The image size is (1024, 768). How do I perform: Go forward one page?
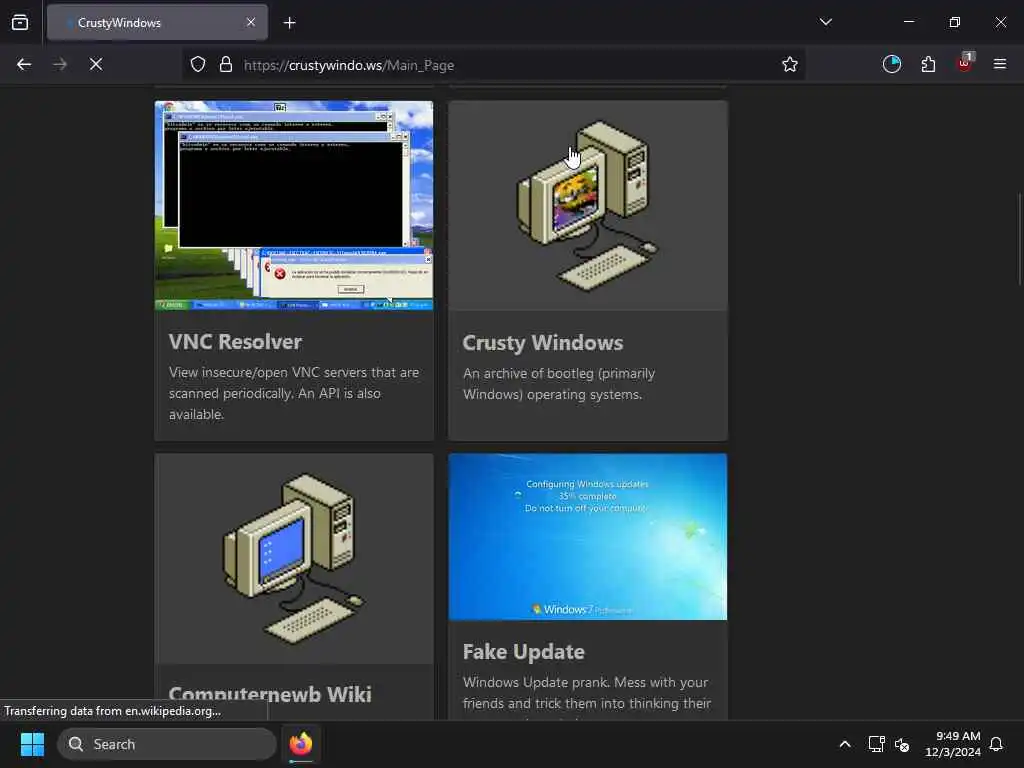tap(59, 64)
